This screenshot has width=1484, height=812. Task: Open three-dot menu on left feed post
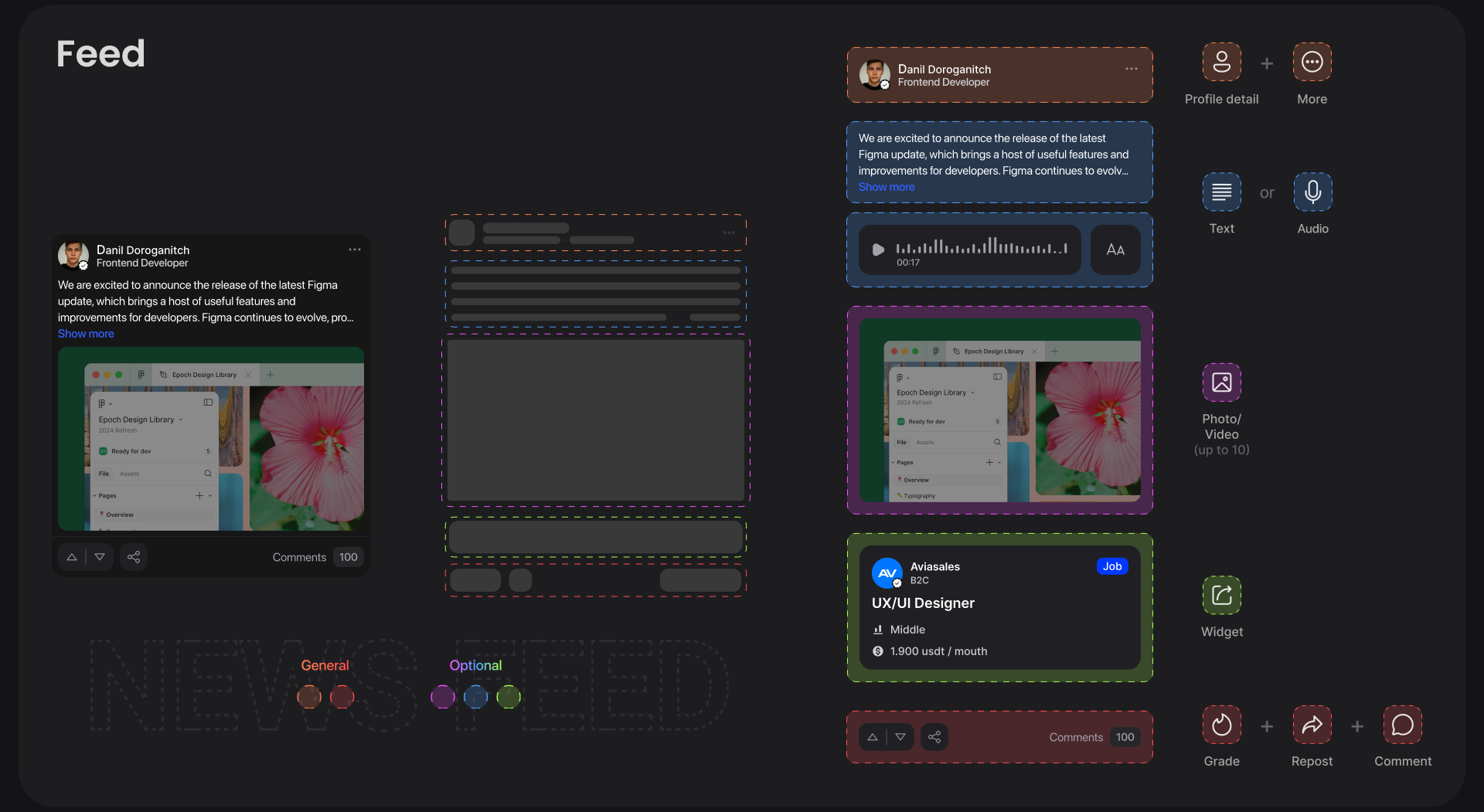355,250
